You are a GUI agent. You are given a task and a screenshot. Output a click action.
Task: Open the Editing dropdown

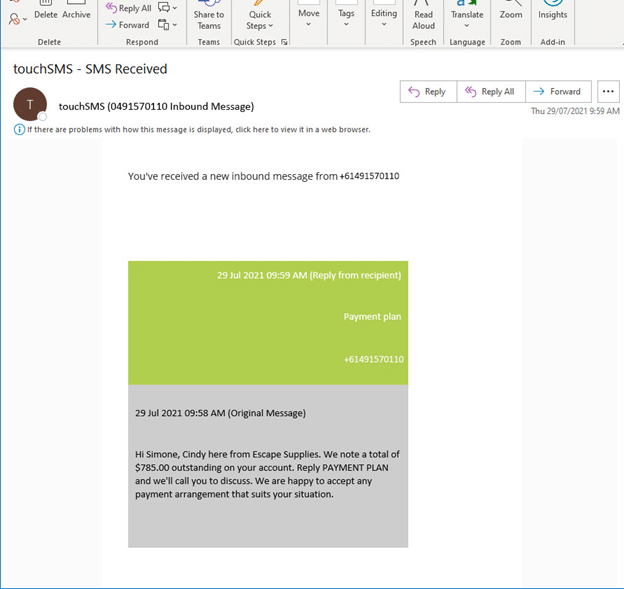[x=384, y=18]
